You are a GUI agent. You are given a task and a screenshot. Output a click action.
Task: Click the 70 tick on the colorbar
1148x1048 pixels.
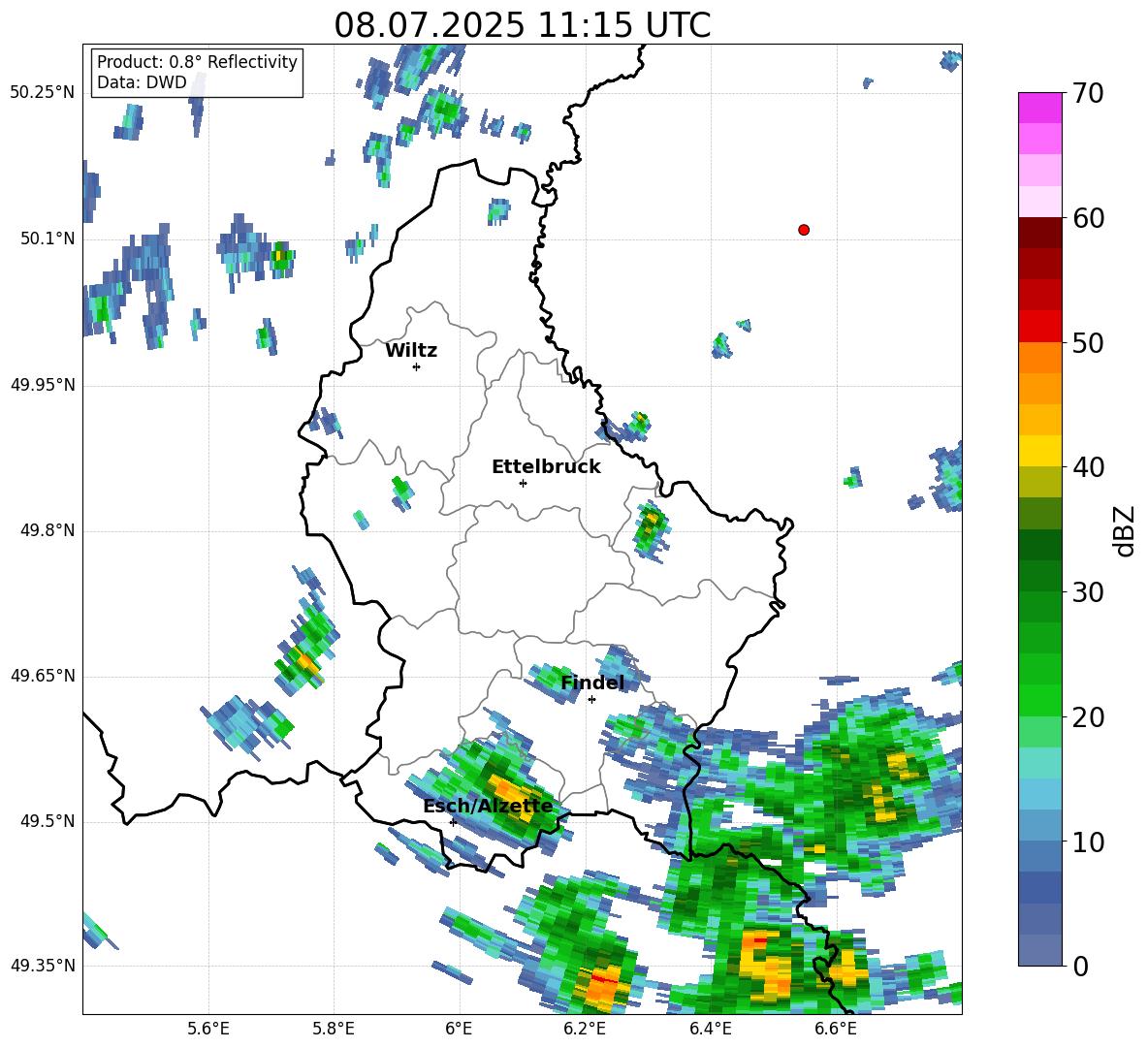[x=1088, y=94]
